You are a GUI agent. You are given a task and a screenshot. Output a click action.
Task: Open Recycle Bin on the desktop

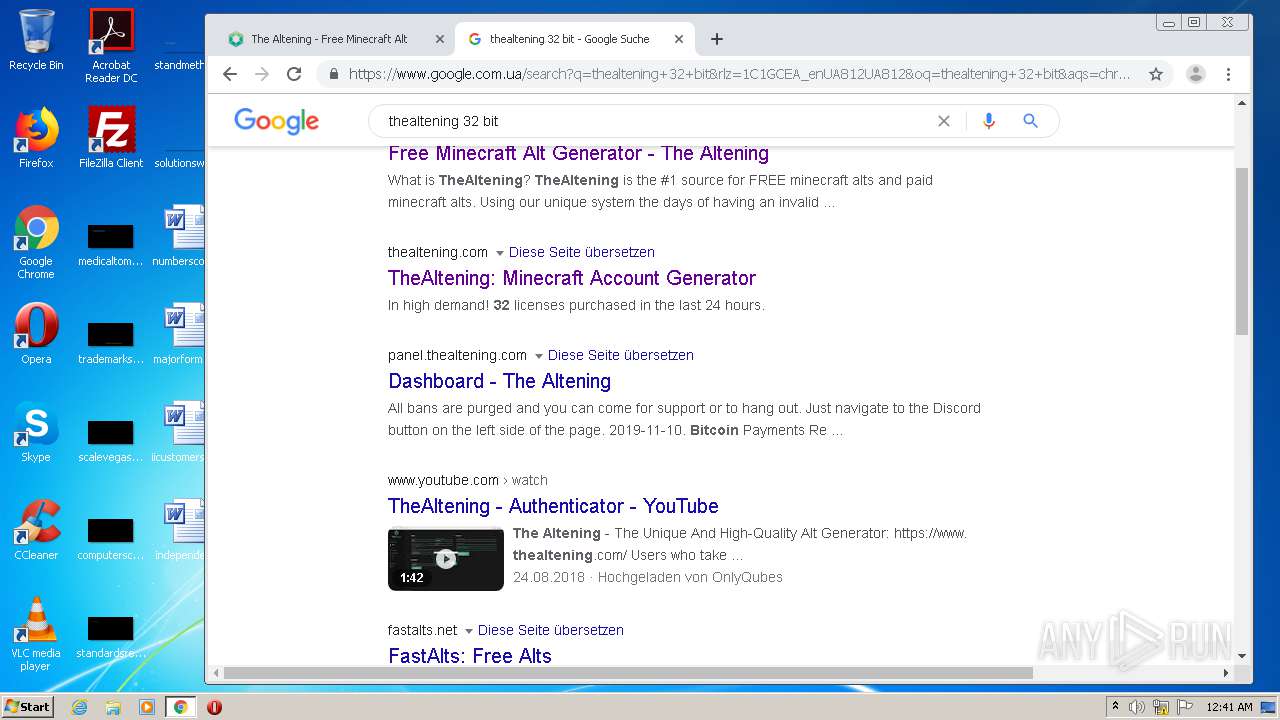36,40
